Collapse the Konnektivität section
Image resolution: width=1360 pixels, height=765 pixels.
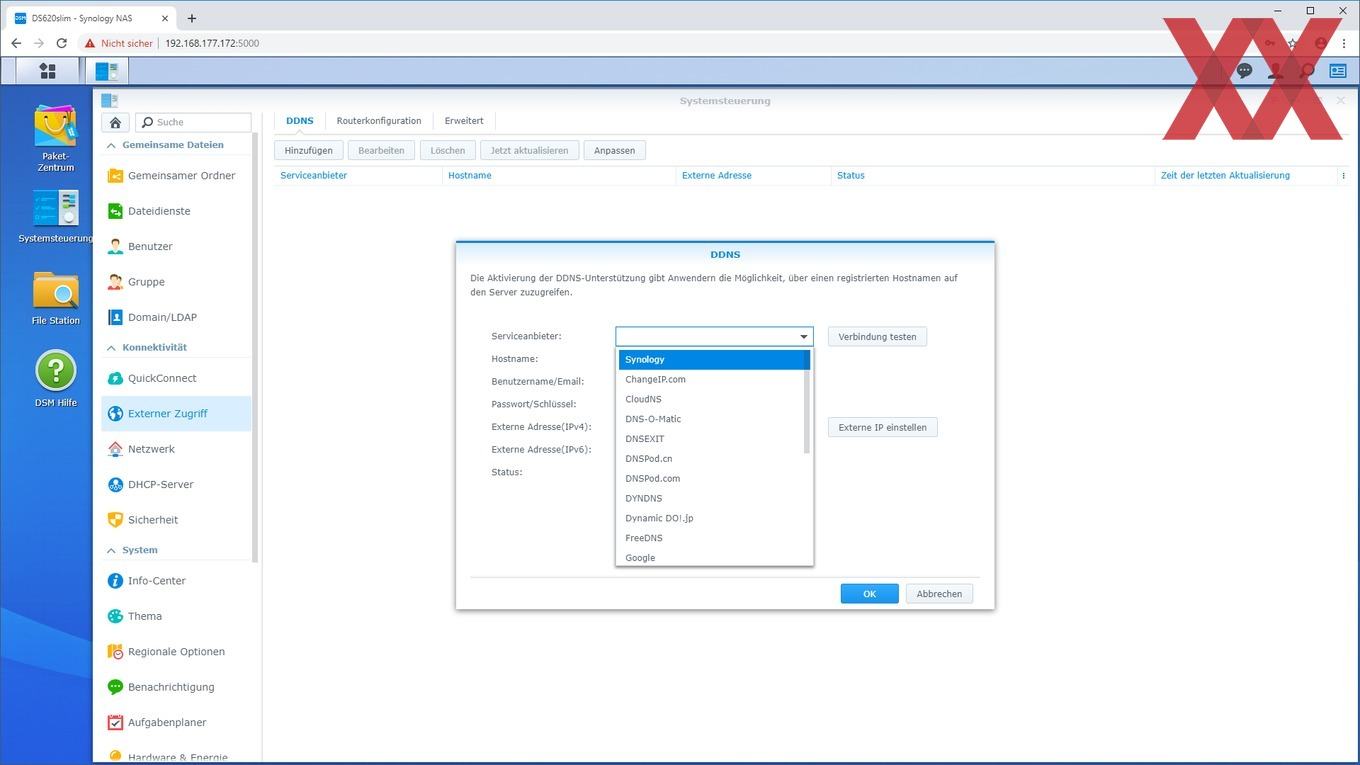(x=111, y=348)
